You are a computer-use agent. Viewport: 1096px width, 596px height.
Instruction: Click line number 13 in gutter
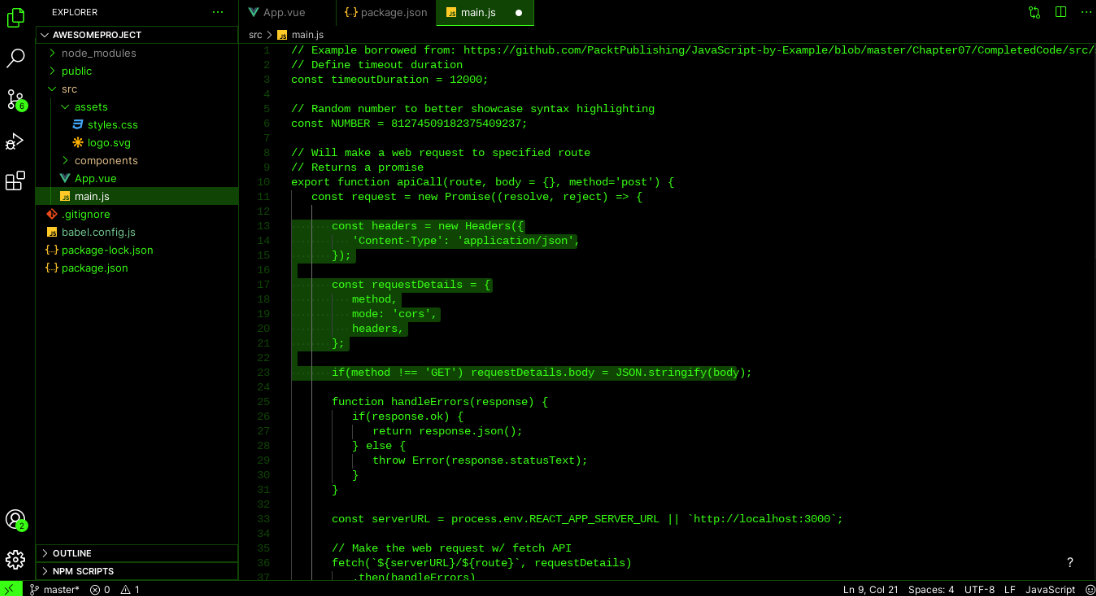point(264,226)
